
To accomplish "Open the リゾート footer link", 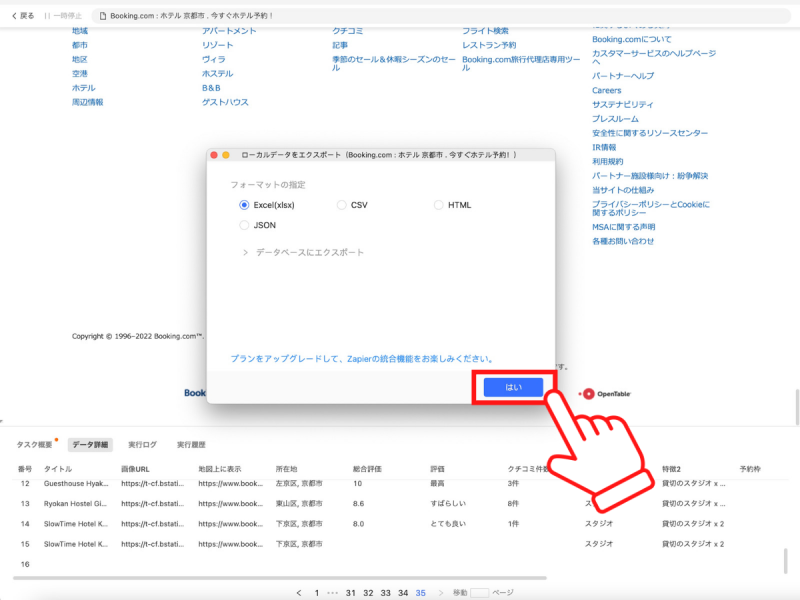I will (x=217, y=45).
